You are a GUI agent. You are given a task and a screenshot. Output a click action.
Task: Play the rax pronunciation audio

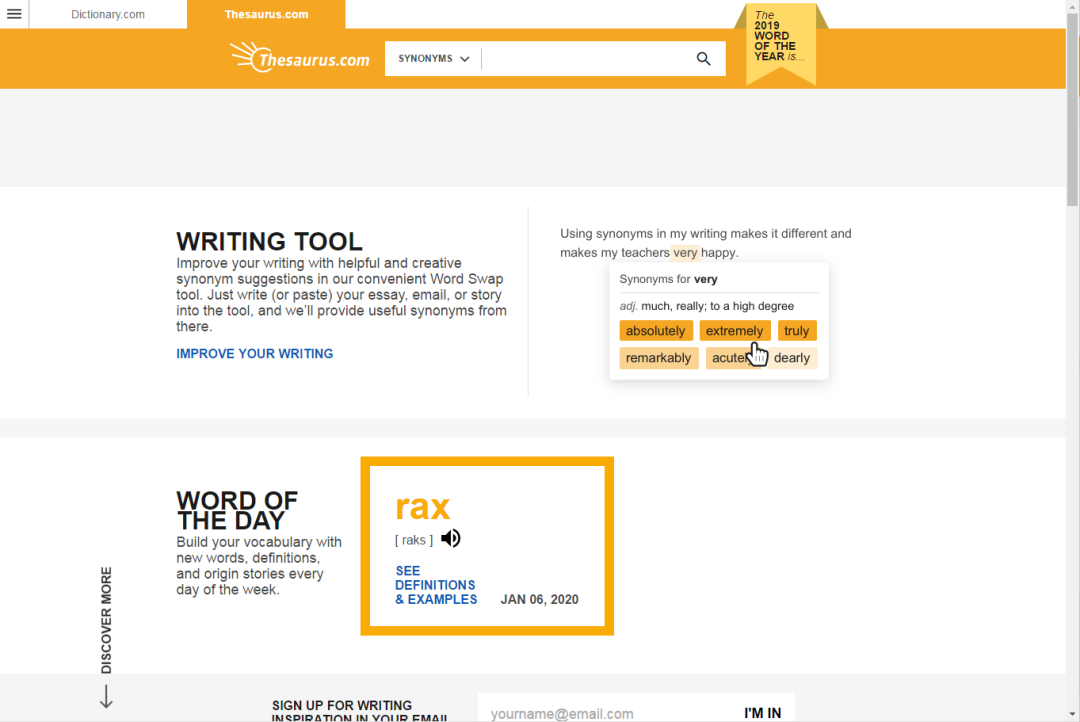pos(450,538)
